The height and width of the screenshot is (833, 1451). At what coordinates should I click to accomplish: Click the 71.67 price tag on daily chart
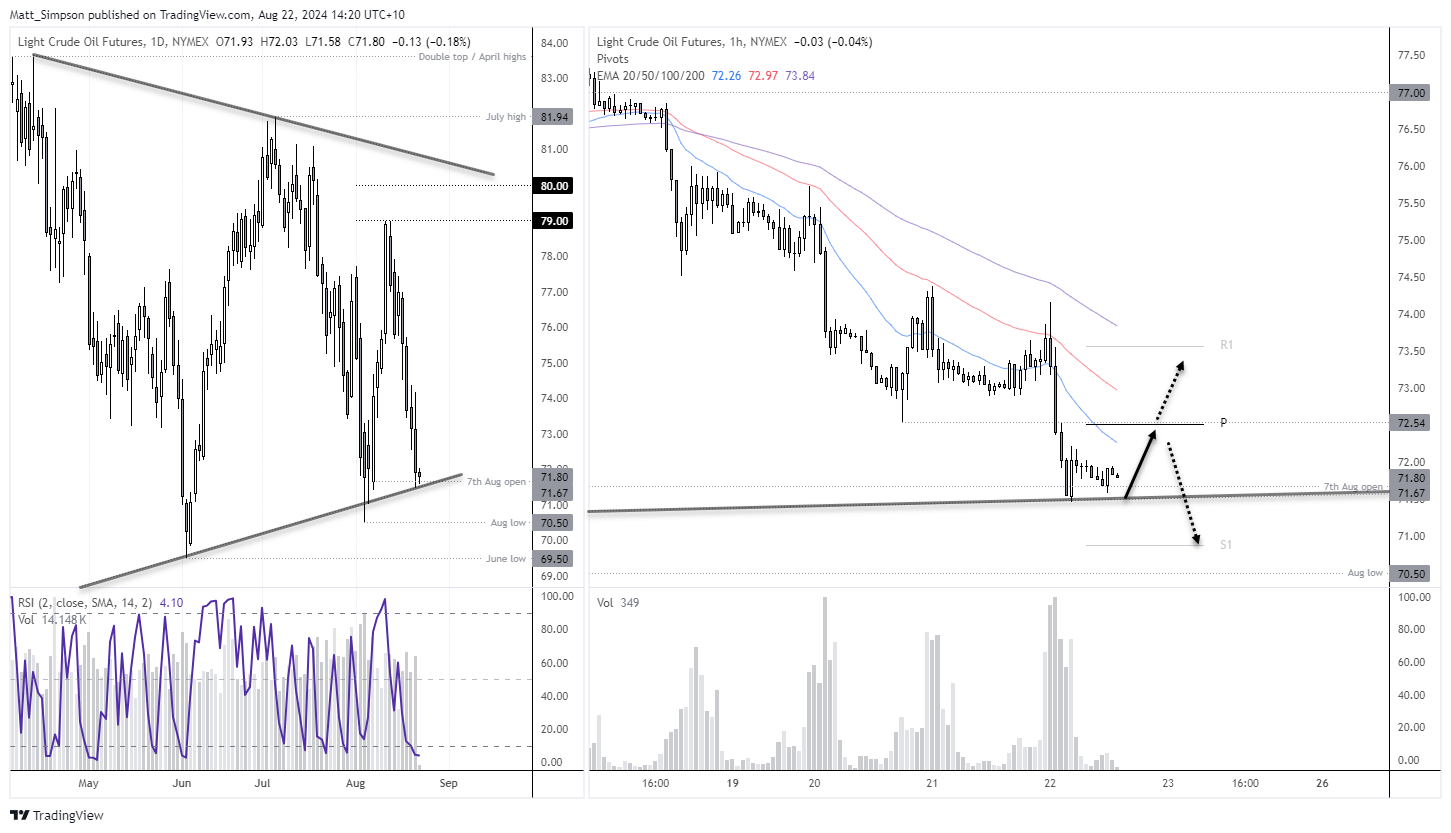[x=555, y=493]
